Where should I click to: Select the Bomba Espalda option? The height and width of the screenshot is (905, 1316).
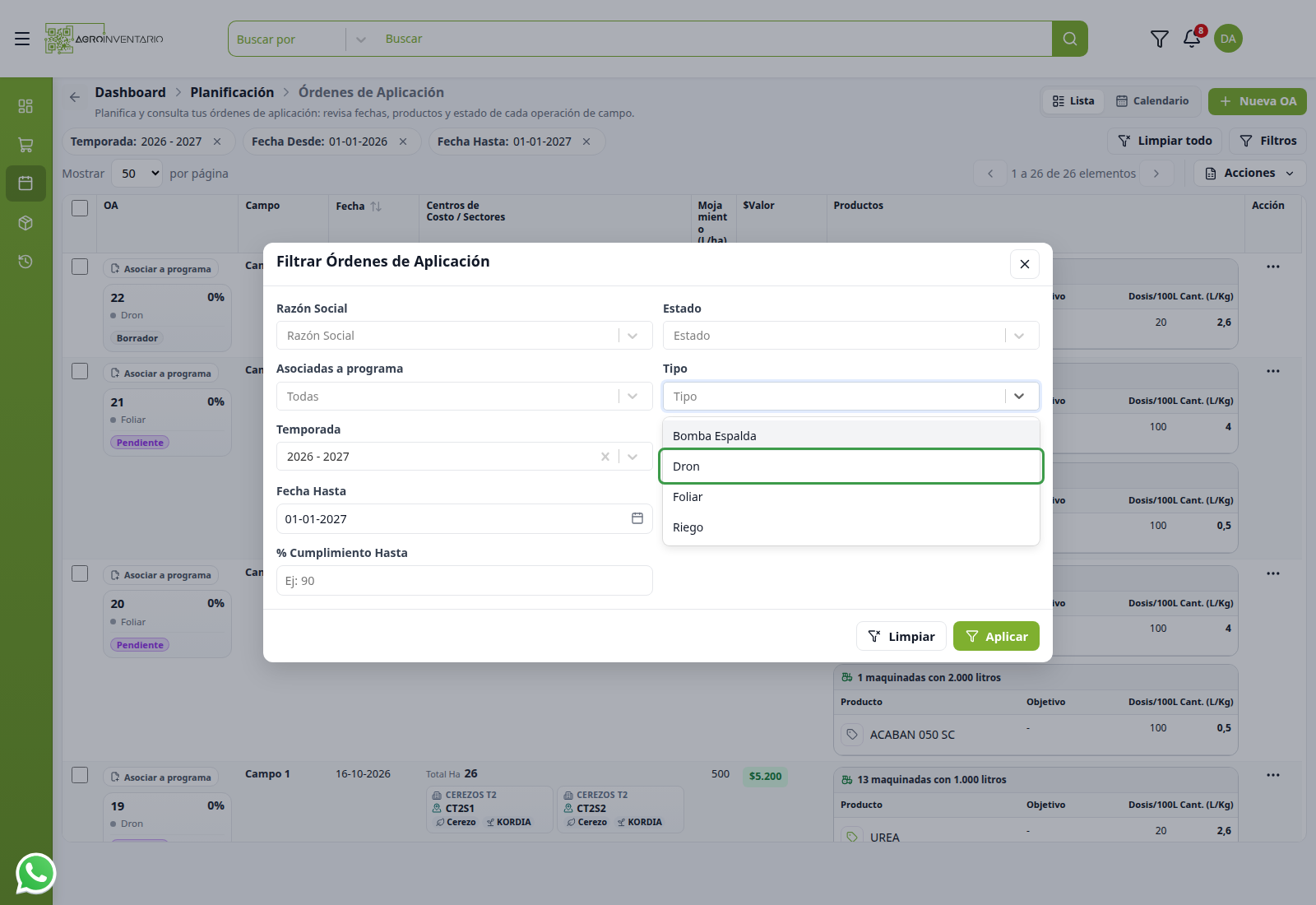(851, 436)
